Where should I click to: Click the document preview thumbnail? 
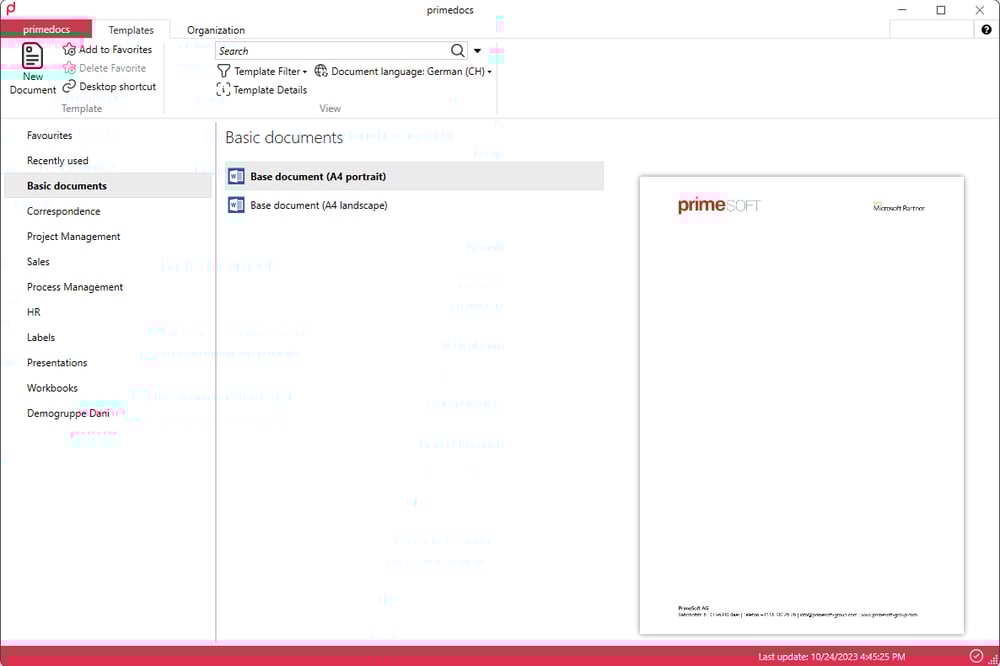point(802,405)
